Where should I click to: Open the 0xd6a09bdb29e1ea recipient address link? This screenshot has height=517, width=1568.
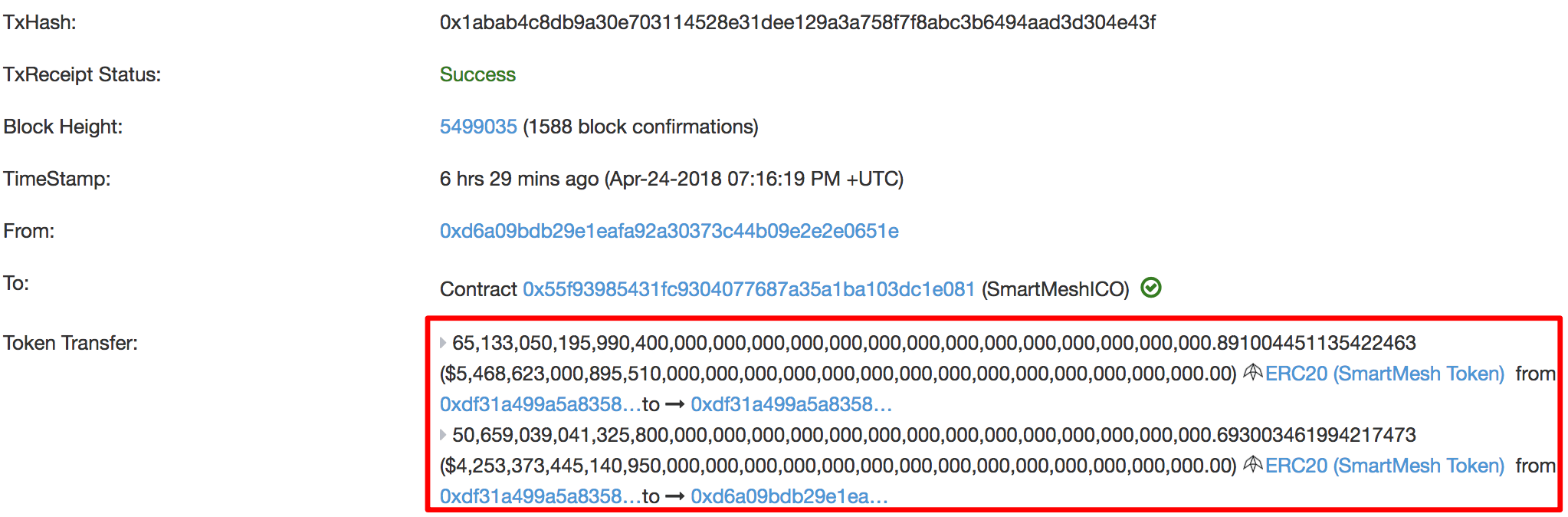click(x=789, y=496)
